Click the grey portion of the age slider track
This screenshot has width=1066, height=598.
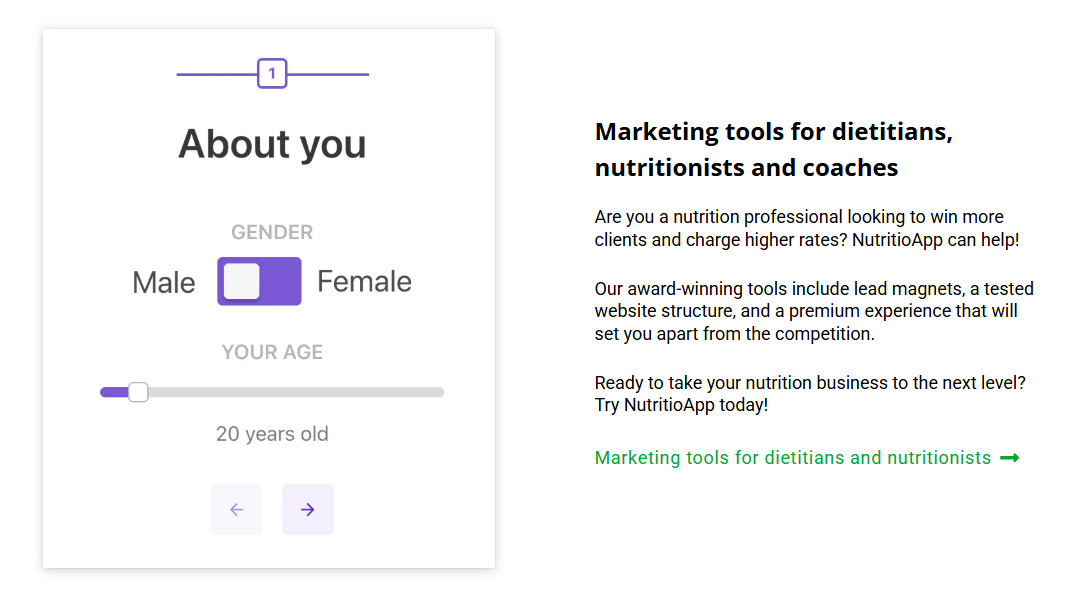pos(300,392)
